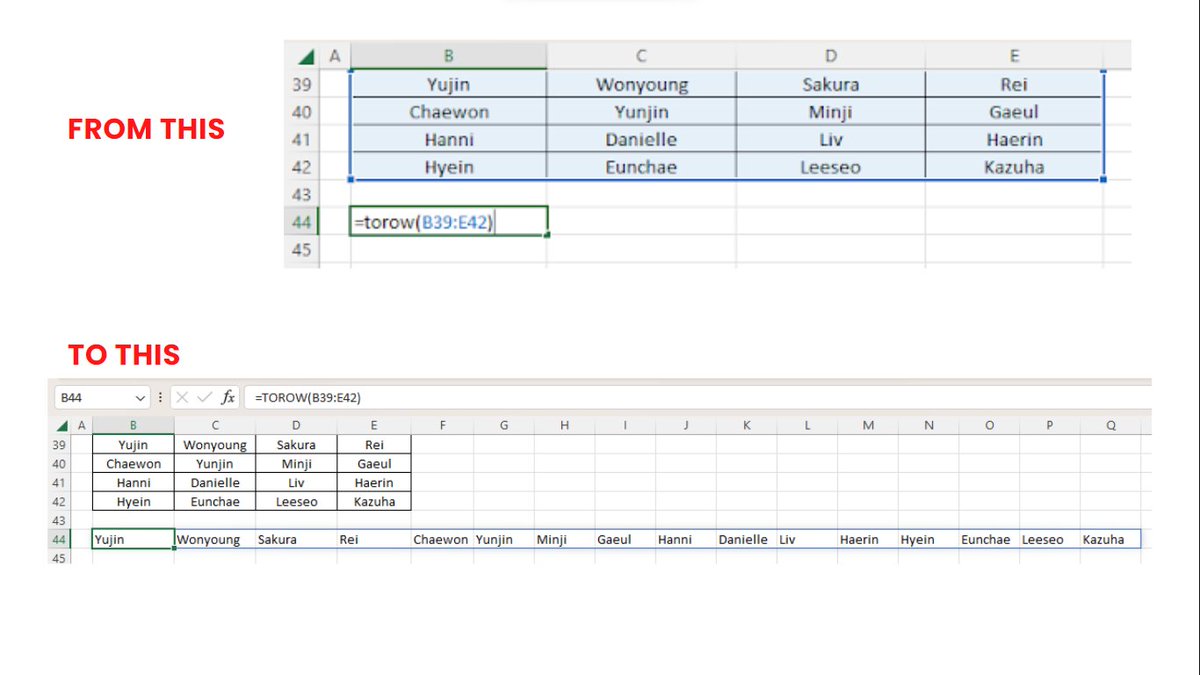Click the Insert Function (fx) icon
The width and height of the screenshot is (1200, 675).
228,397
